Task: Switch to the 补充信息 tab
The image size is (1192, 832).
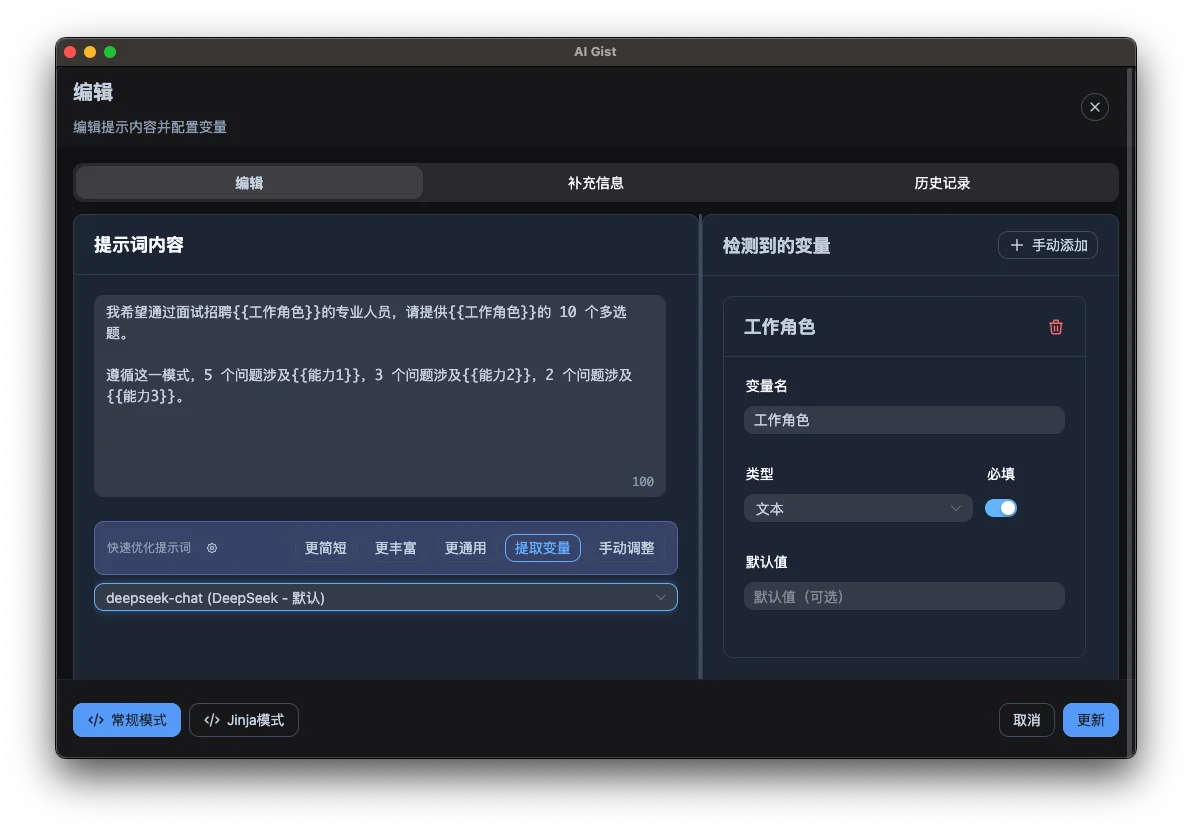Action: (x=595, y=182)
